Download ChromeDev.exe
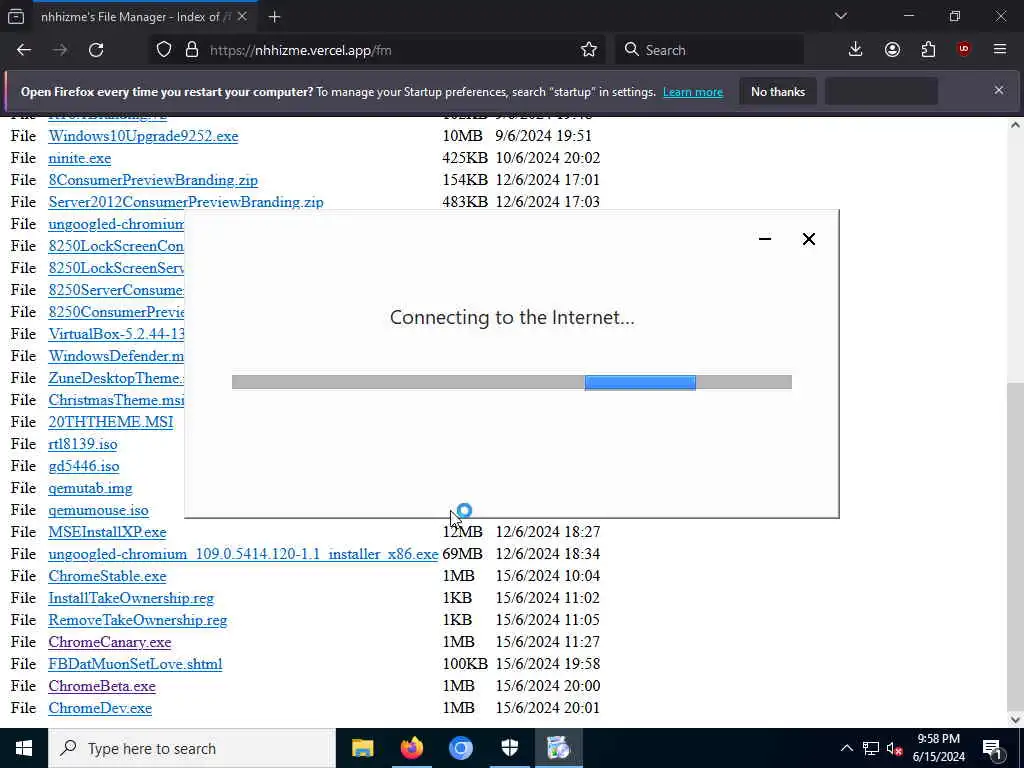This screenshot has width=1024, height=768. click(x=100, y=708)
